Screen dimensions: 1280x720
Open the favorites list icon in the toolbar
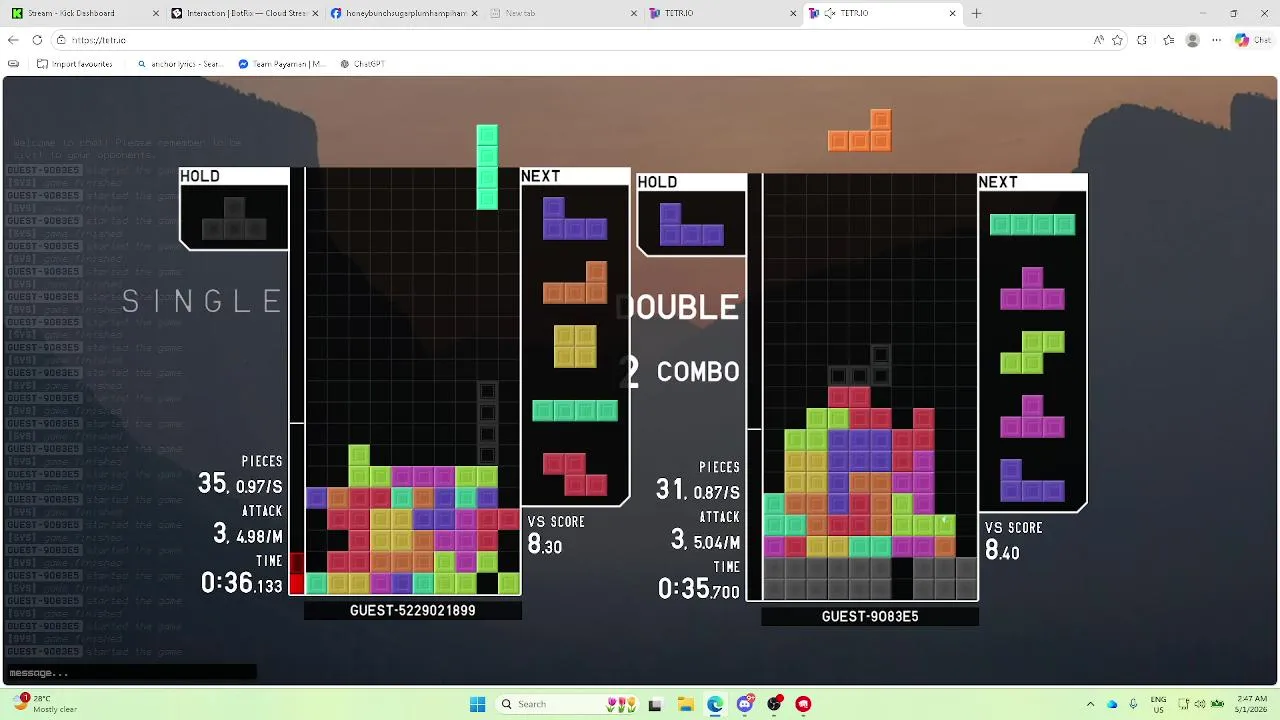[1168, 40]
